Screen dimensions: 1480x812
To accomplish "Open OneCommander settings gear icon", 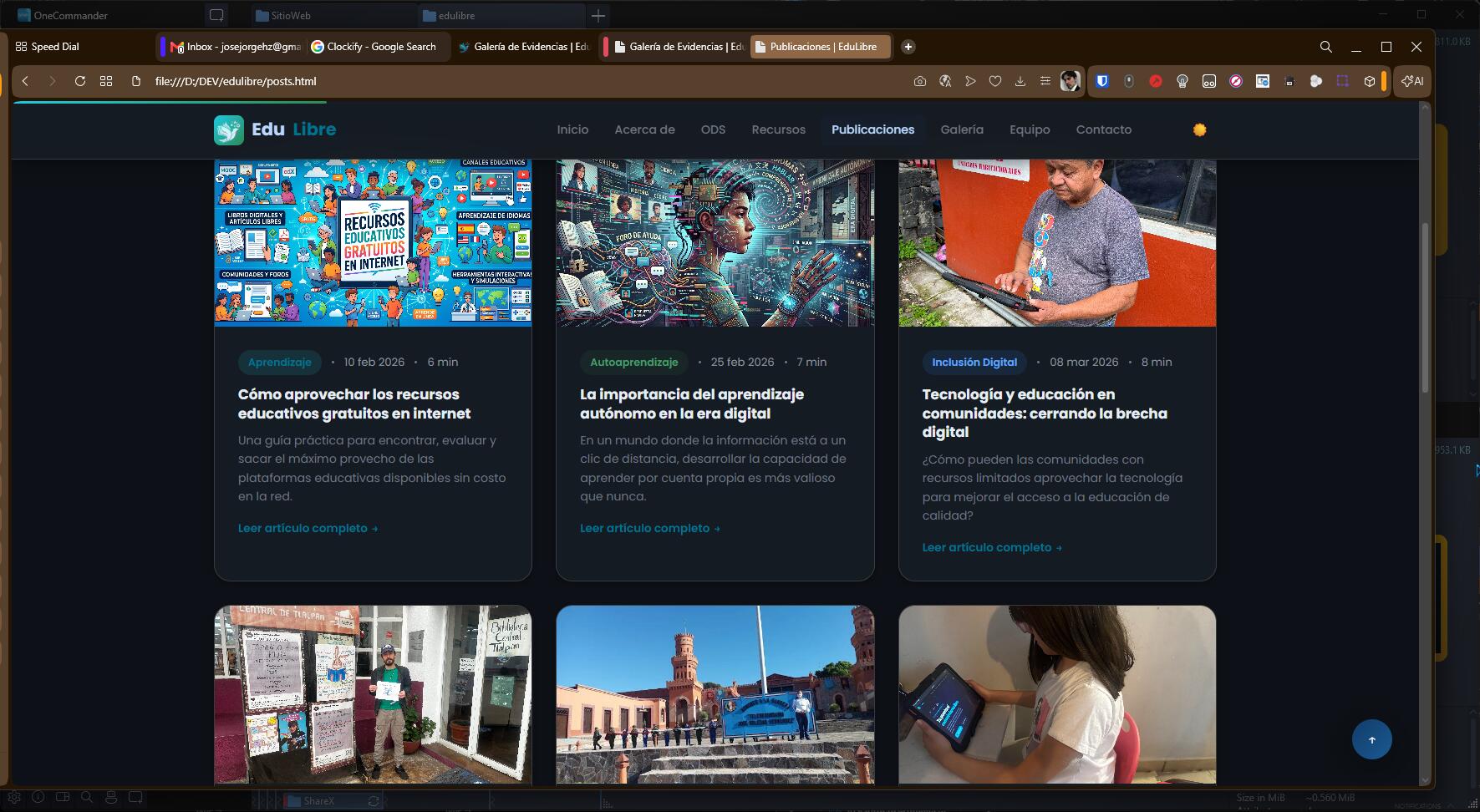I will pyautogui.click(x=14, y=798).
